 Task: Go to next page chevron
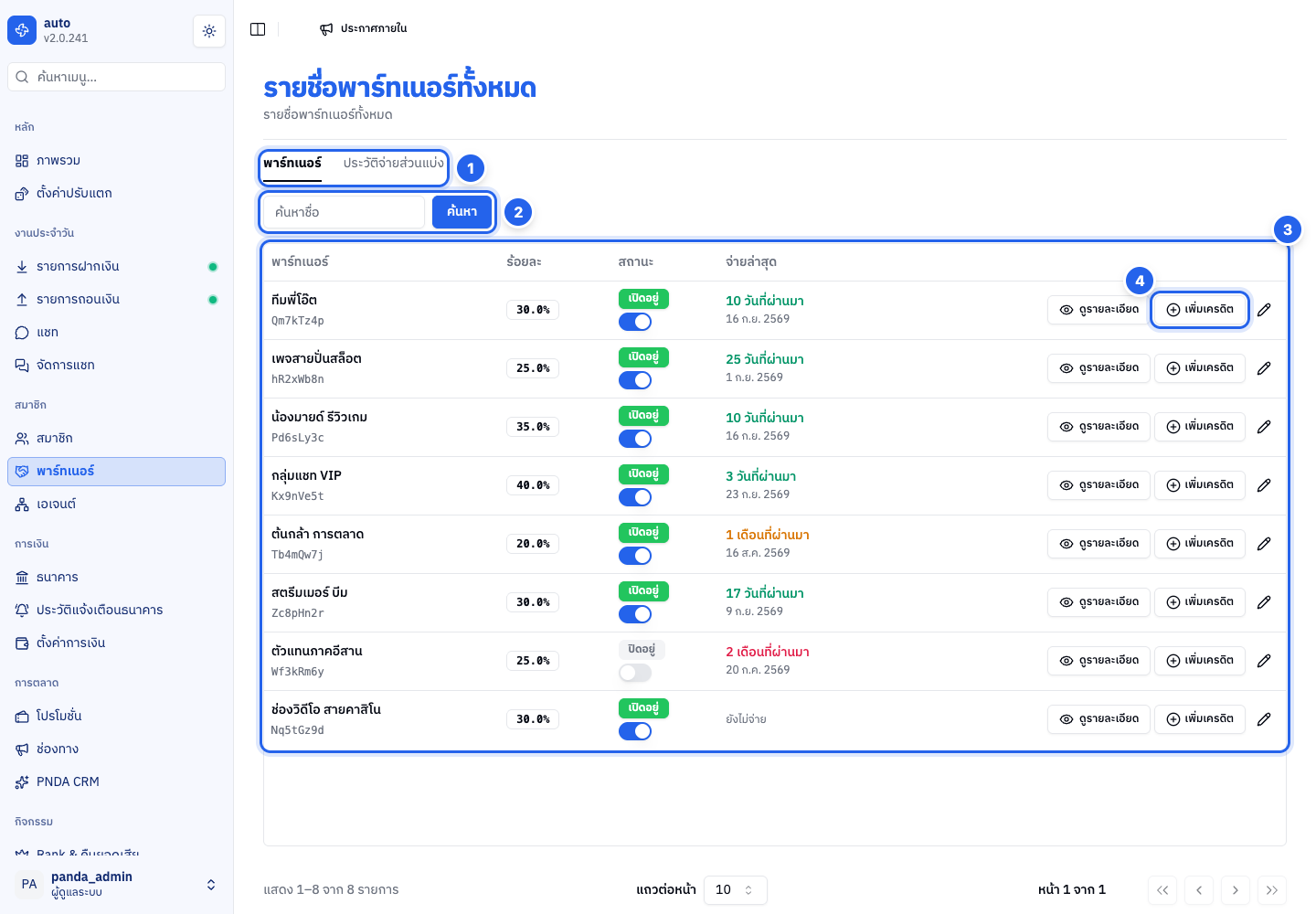1236,890
